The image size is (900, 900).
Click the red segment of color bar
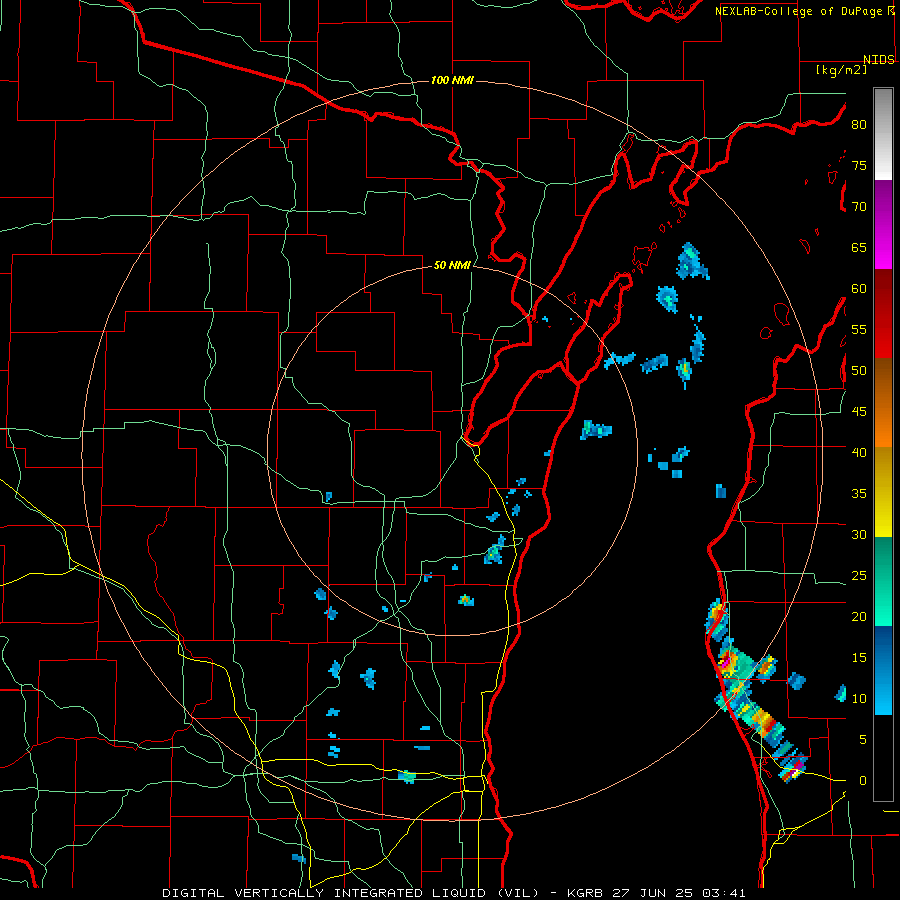(x=883, y=314)
